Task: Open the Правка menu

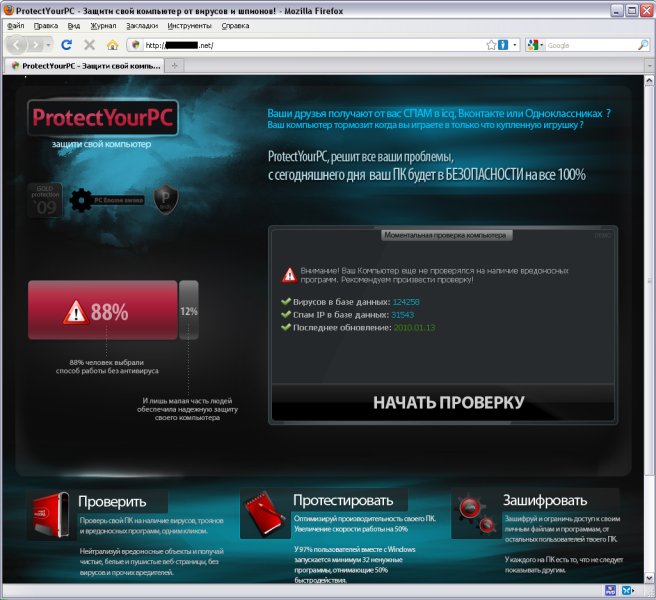Action: [x=46, y=26]
